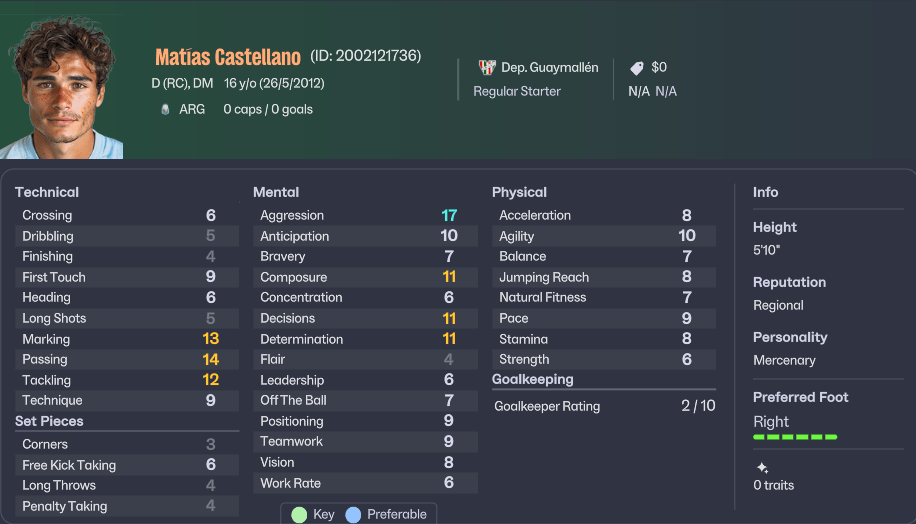Click the Matías Castellano player name
The image size is (916, 524).
pos(227,57)
